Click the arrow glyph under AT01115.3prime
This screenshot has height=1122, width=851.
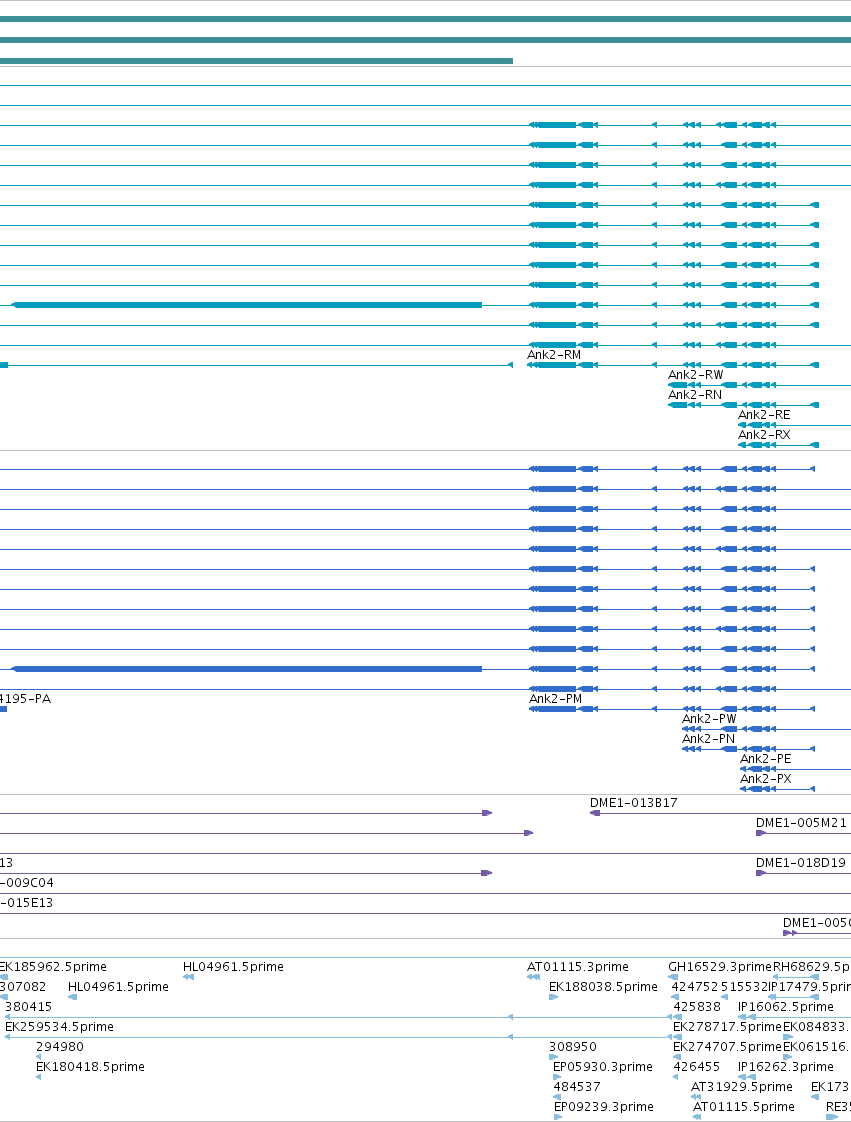[533, 977]
